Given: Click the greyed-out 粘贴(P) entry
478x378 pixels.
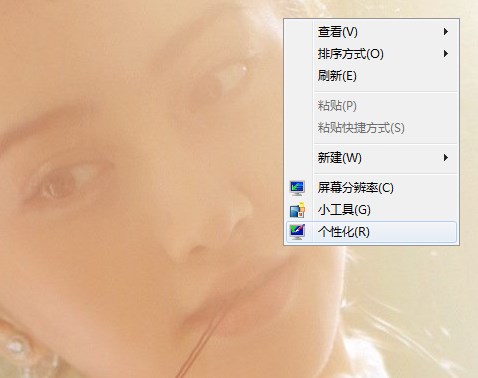Looking at the screenshot, I should pos(371,106).
